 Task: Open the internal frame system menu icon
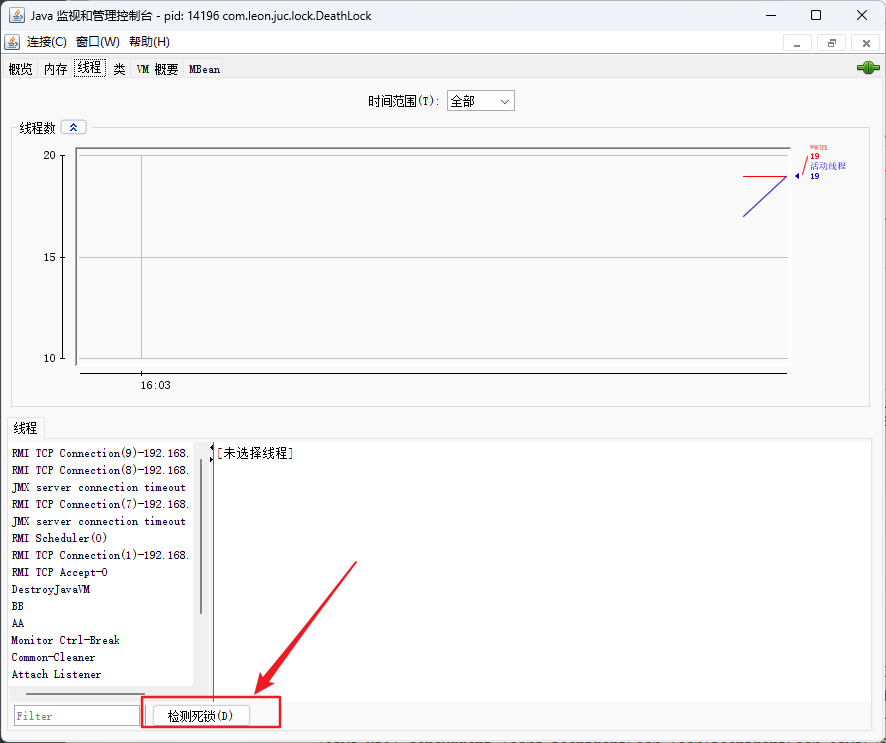click(12, 42)
